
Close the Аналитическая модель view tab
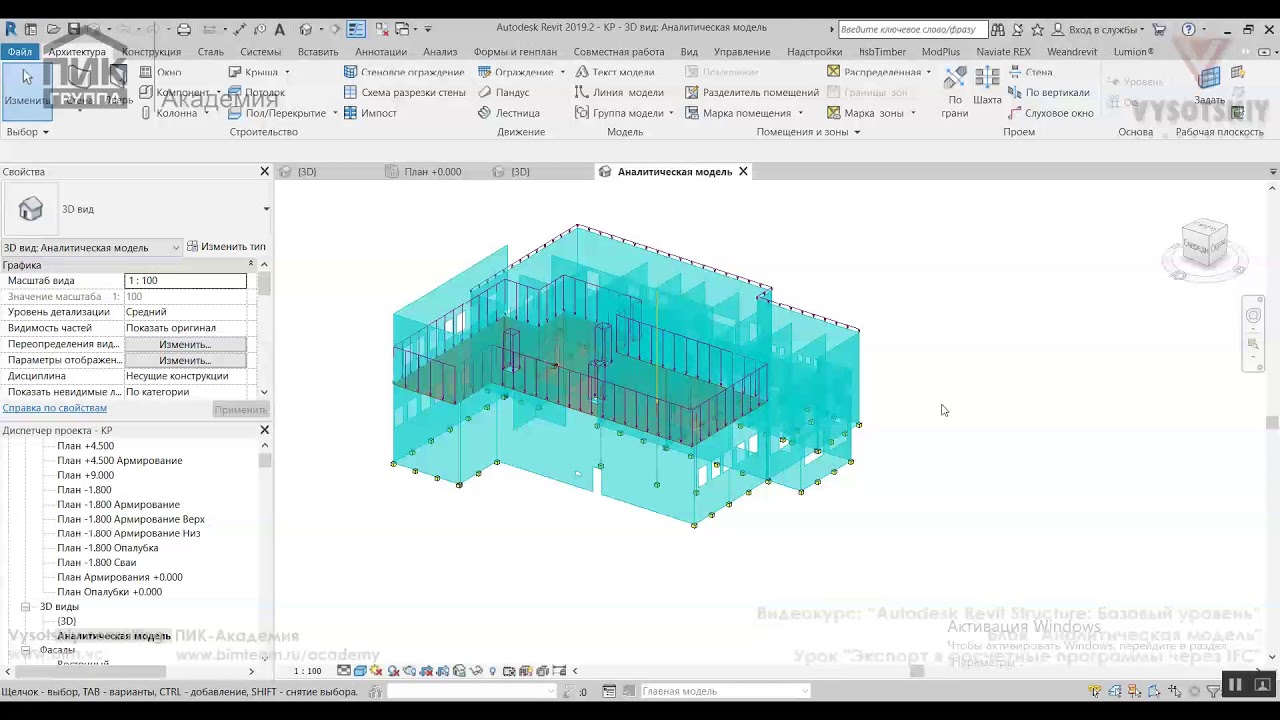coord(743,172)
